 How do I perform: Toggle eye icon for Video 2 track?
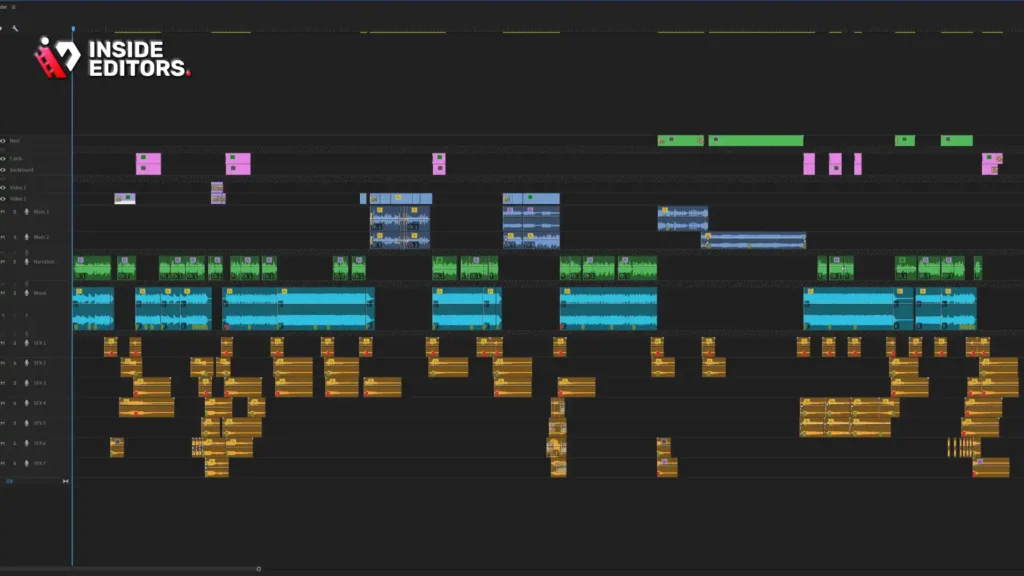point(3,187)
